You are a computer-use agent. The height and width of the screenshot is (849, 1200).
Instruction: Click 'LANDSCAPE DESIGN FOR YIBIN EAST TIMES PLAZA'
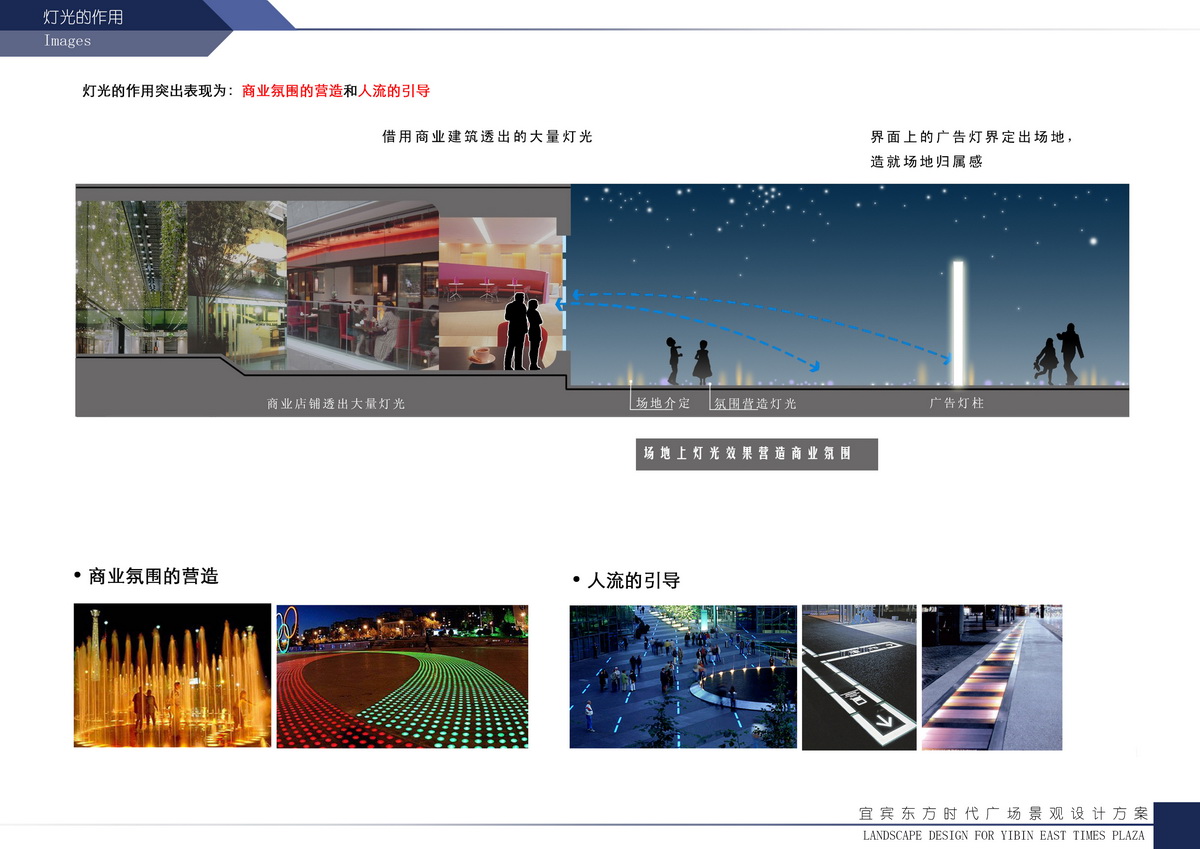tap(1003, 836)
